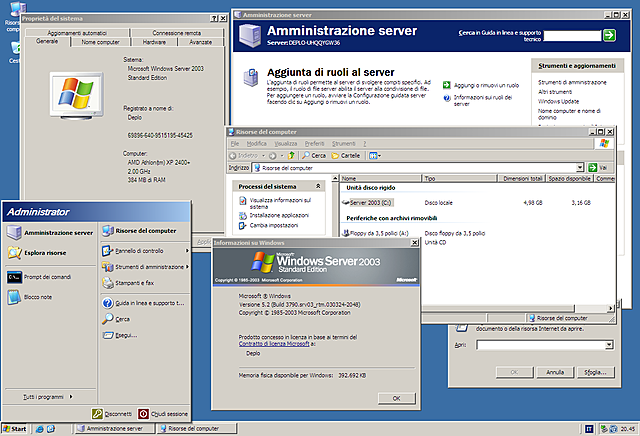Screen dimensions: 640x436
Task: Open the Modifica menu
Action: point(256,144)
